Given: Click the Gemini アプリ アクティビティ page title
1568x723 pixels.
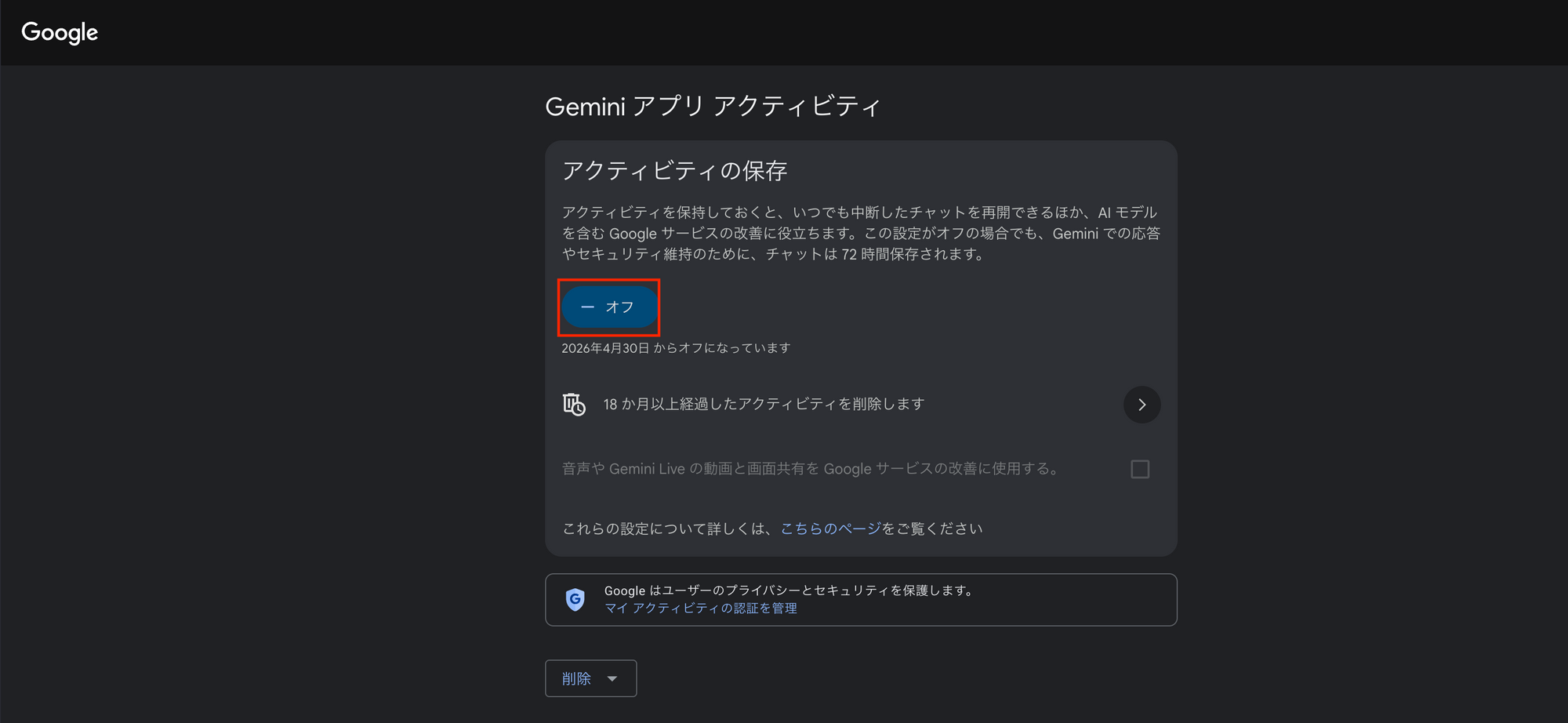Looking at the screenshot, I should [x=713, y=106].
